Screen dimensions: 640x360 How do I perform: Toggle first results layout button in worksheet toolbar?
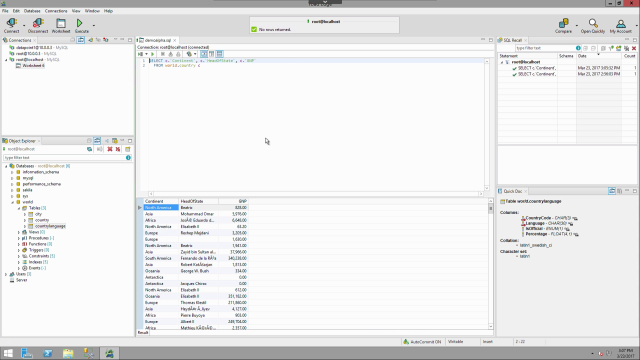[x=204, y=54]
